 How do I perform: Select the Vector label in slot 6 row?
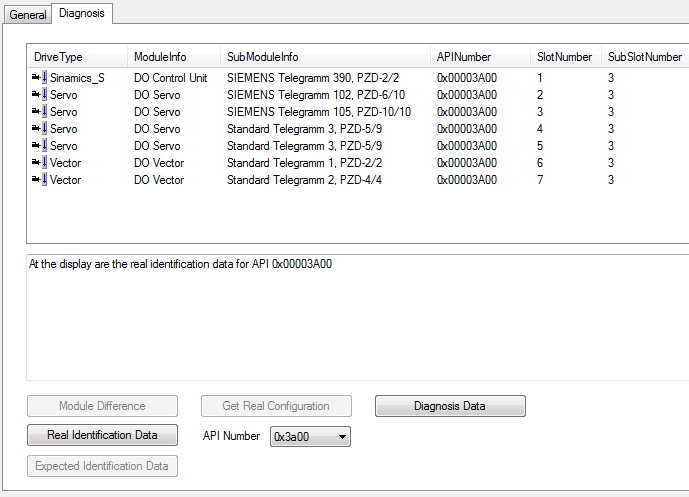click(65, 163)
